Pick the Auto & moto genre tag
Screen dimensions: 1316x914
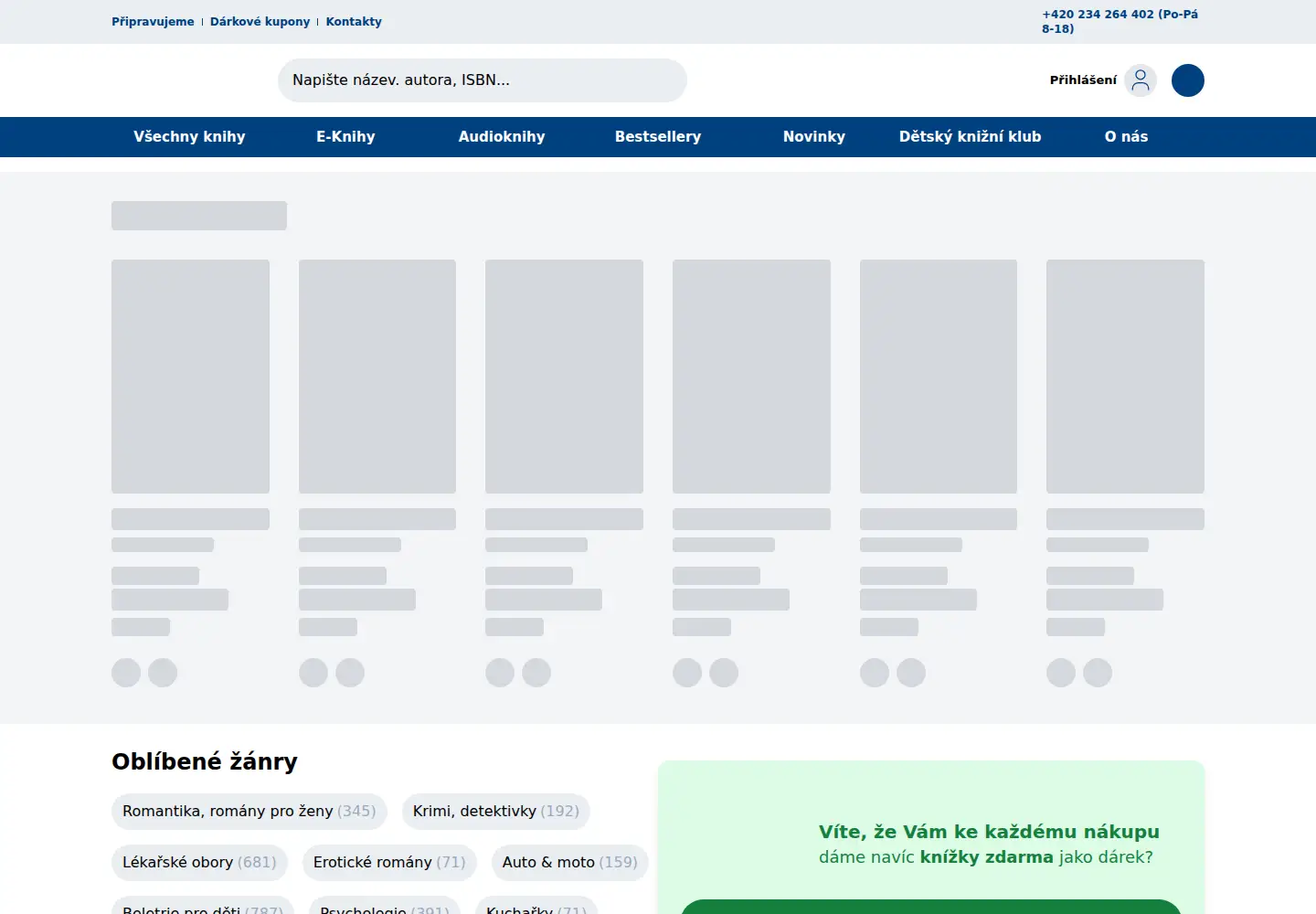(570, 863)
